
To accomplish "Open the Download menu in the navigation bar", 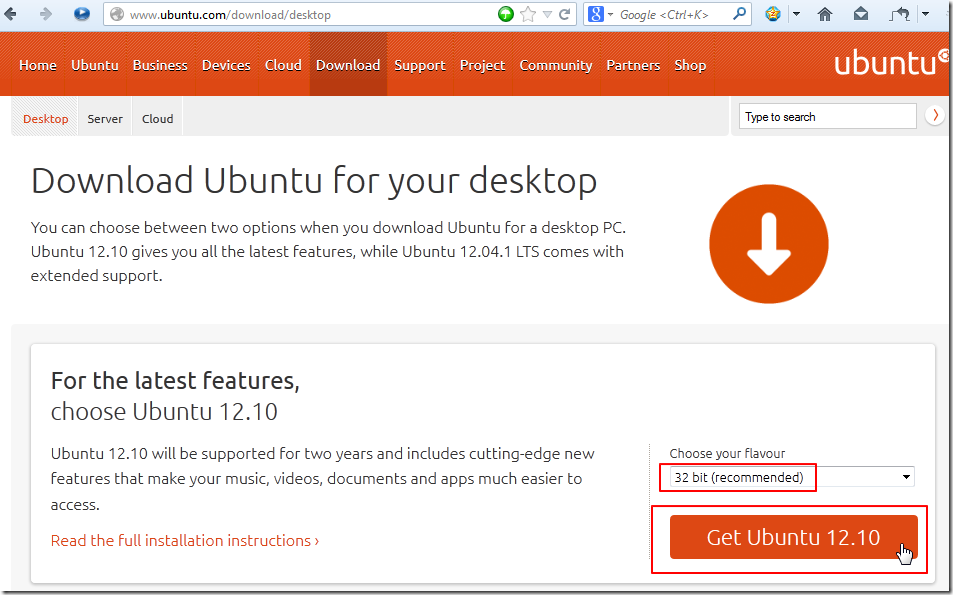I will pos(348,65).
